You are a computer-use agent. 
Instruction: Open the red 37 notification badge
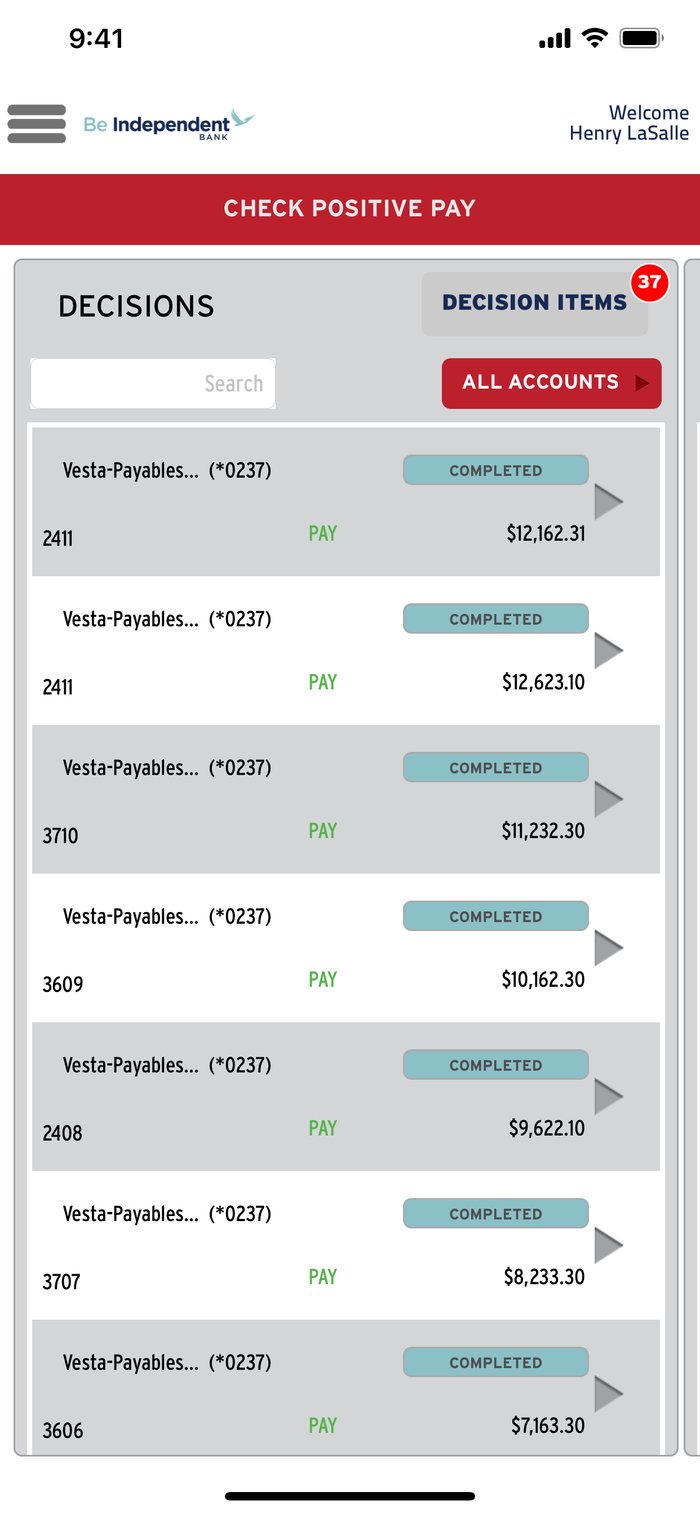(649, 282)
